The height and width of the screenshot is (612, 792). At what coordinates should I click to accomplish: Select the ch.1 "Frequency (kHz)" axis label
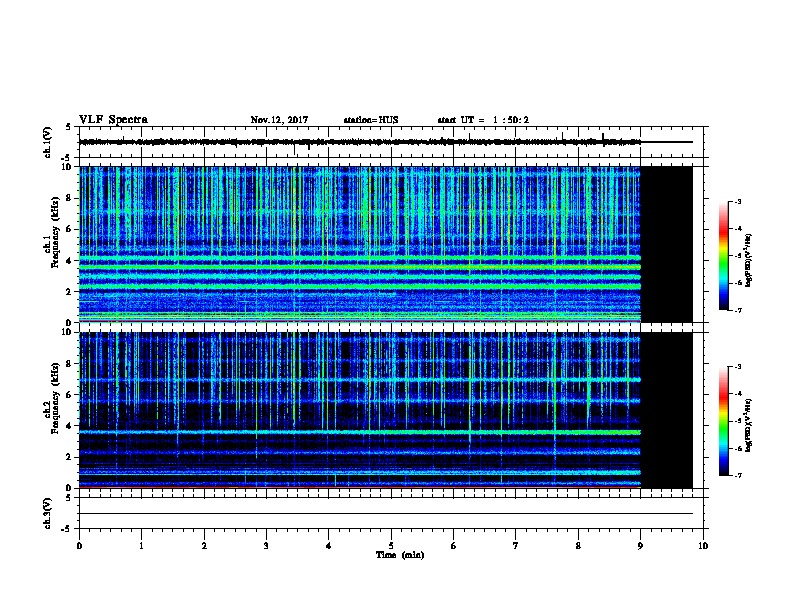[55, 232]
